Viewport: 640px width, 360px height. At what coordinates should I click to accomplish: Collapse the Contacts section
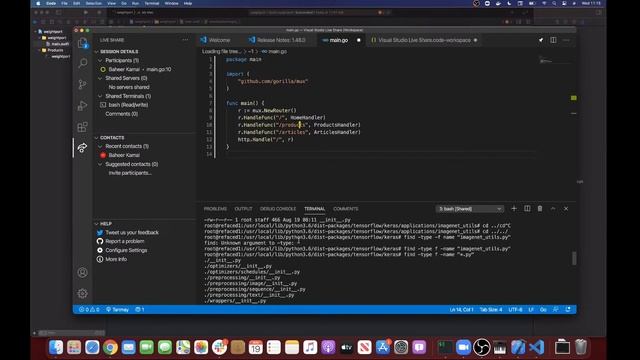(x=96, y=138)
